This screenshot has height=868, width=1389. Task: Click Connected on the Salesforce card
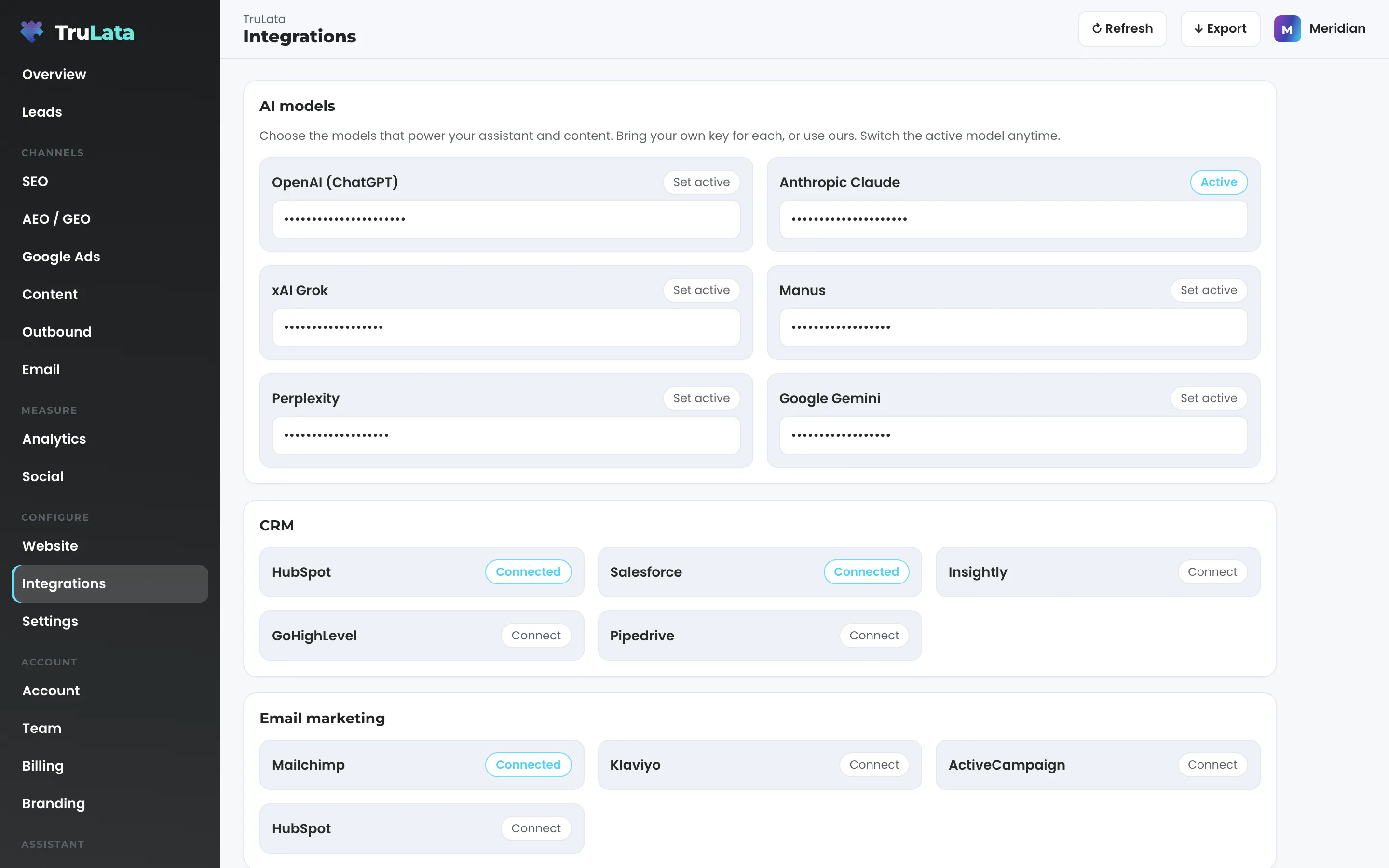click(x=866, y=572)
